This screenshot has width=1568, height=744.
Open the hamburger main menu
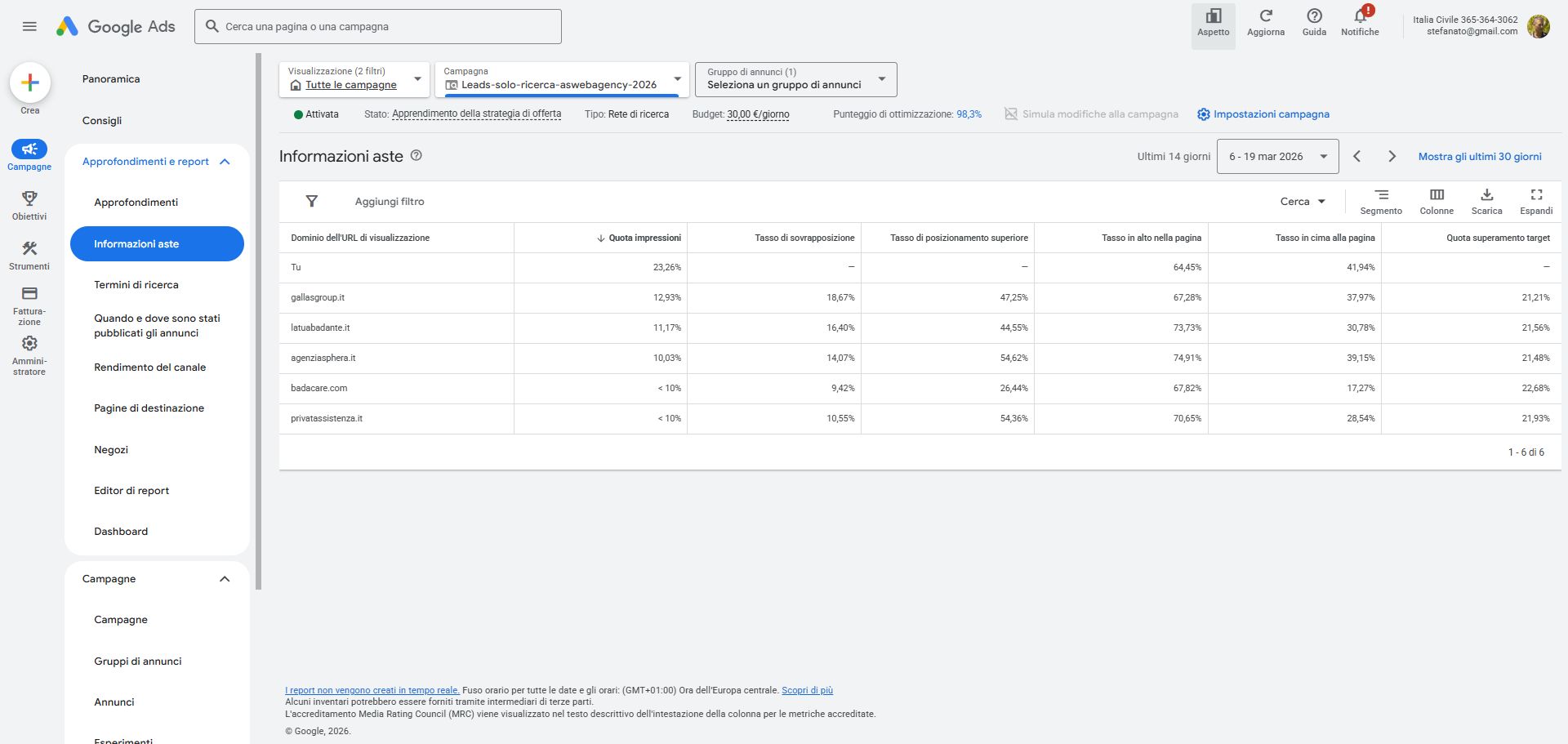[29, 26]
